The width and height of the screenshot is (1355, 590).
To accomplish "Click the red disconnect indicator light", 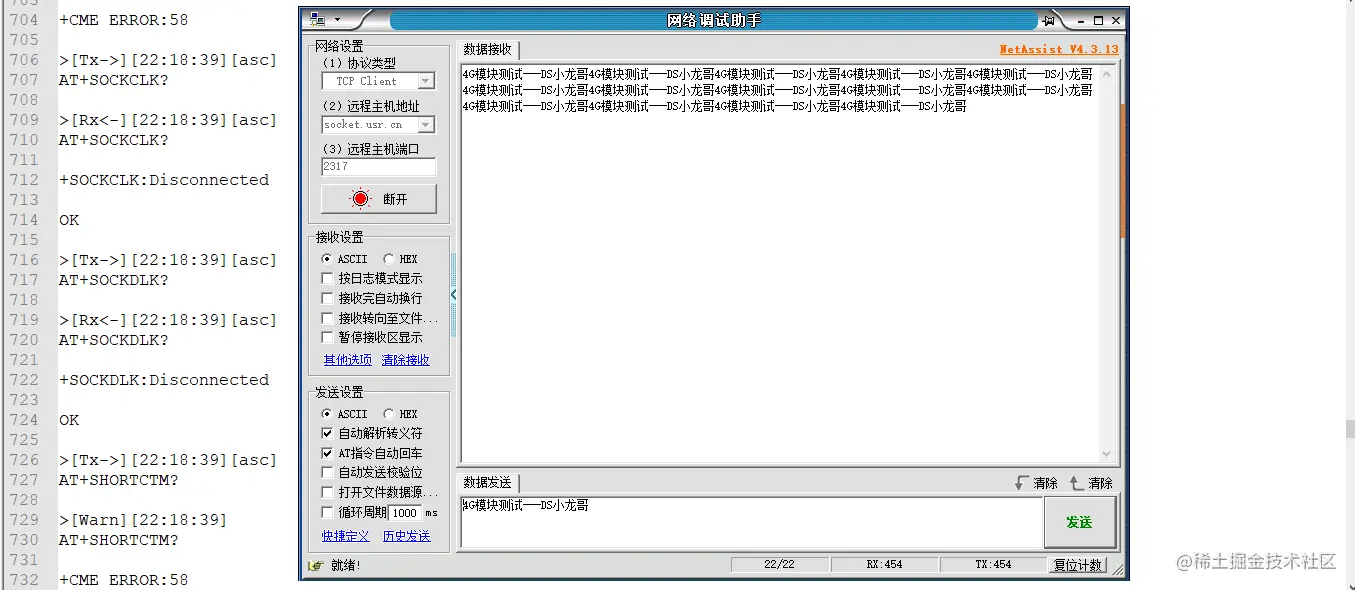I will (x=360, y=199).
